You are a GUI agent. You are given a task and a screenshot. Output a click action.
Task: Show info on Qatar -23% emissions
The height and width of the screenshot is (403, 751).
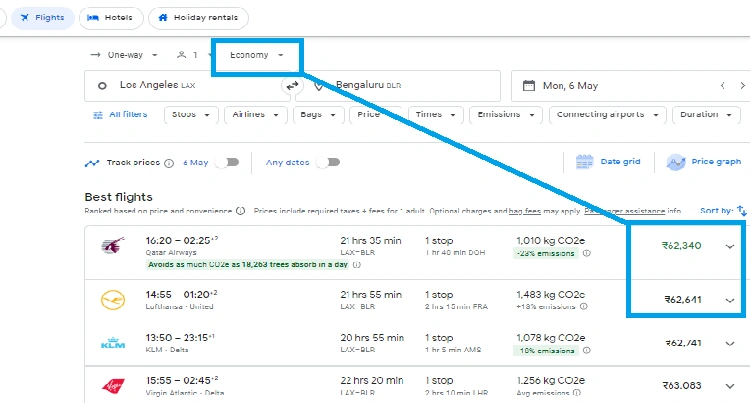[587, 253]
